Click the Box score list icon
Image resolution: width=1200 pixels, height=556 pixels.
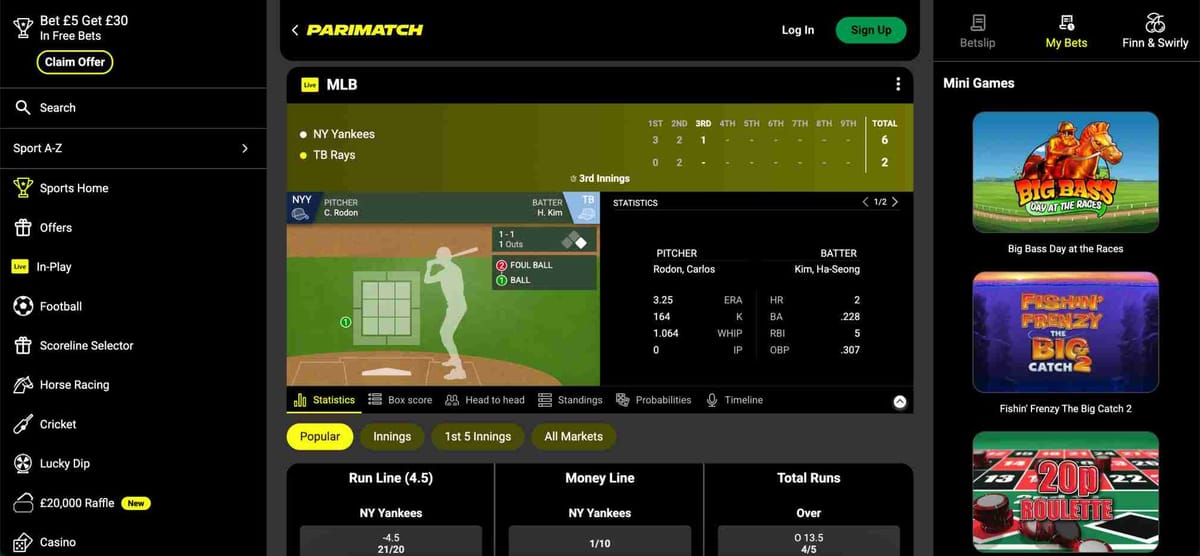375,400
